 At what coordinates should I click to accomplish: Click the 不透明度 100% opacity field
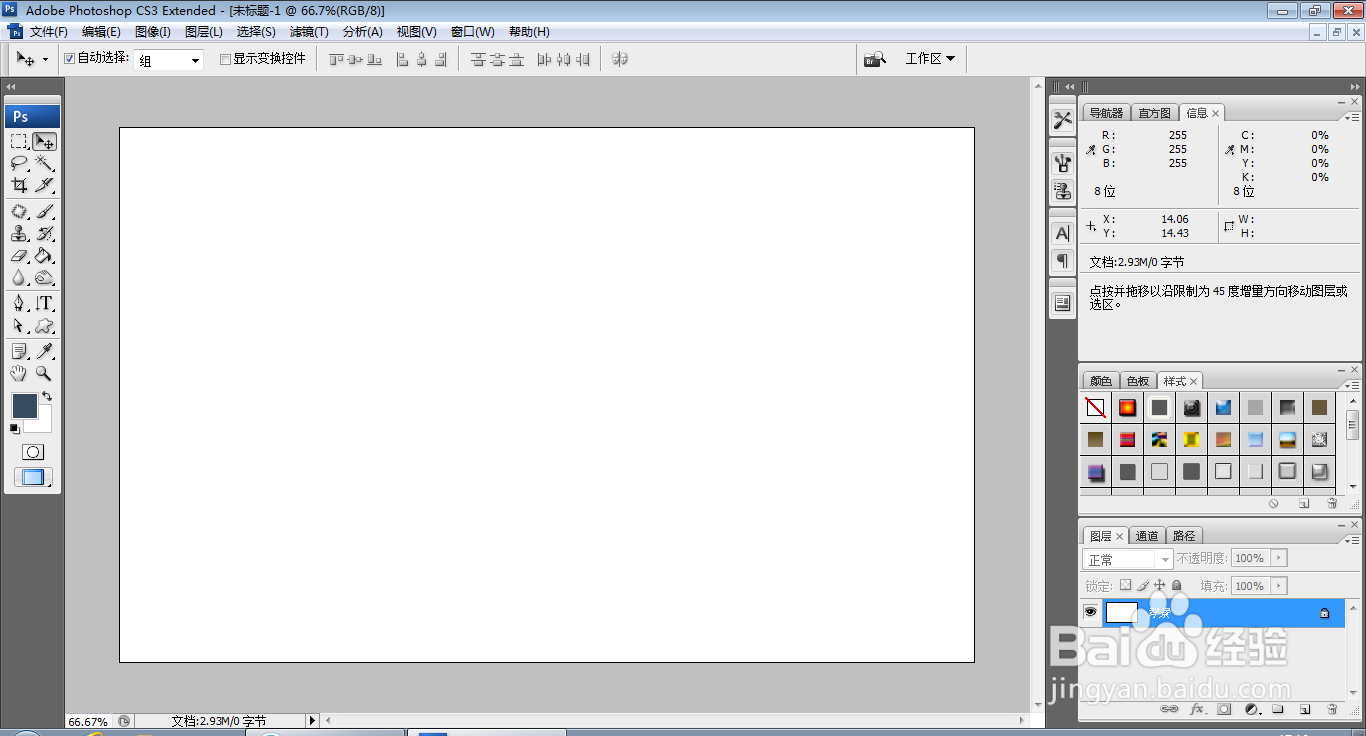[x=1251, y=558]
